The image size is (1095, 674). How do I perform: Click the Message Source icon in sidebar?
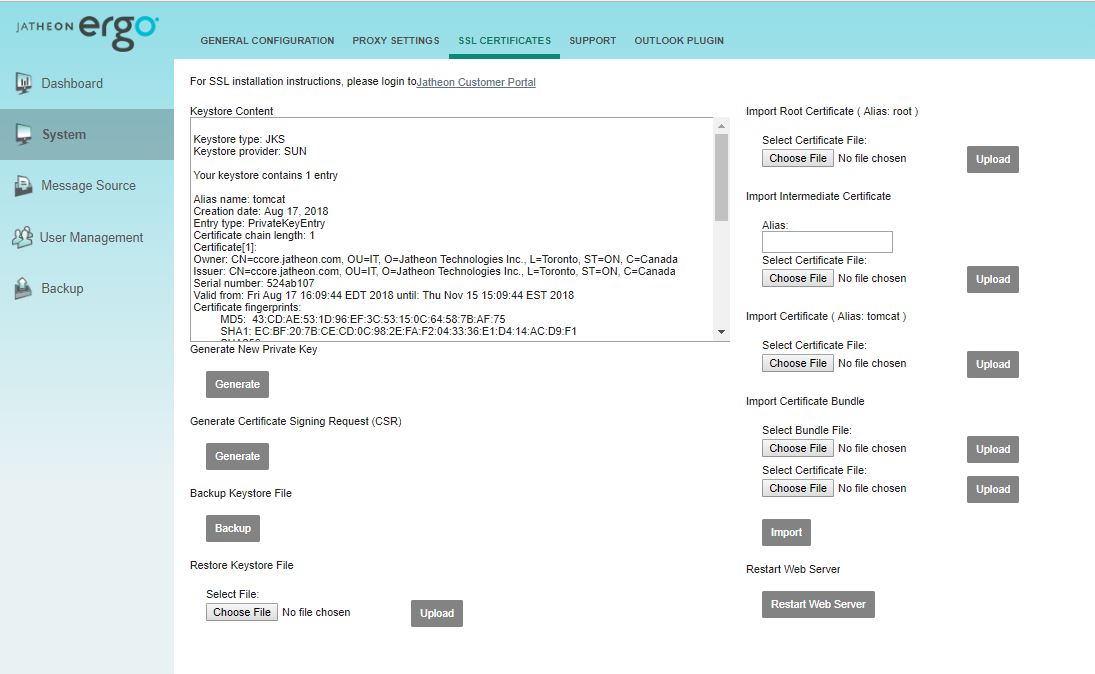click(23, 186)
